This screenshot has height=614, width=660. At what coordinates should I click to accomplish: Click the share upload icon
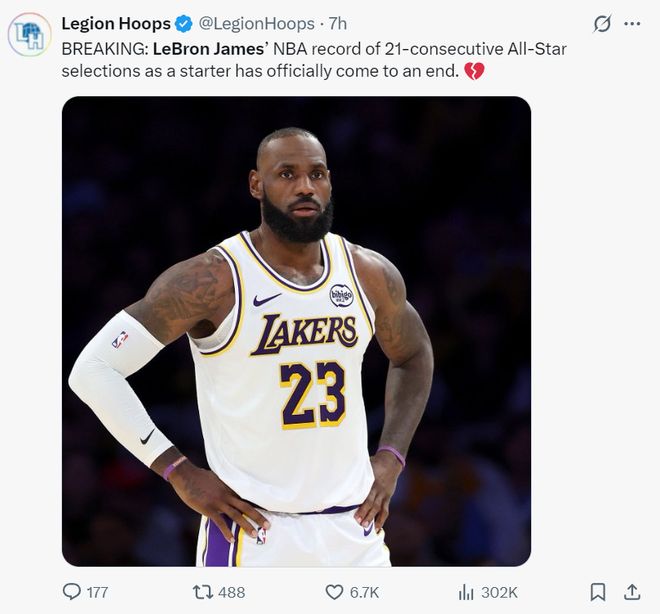pyautogui.click(x=632, y=592)
